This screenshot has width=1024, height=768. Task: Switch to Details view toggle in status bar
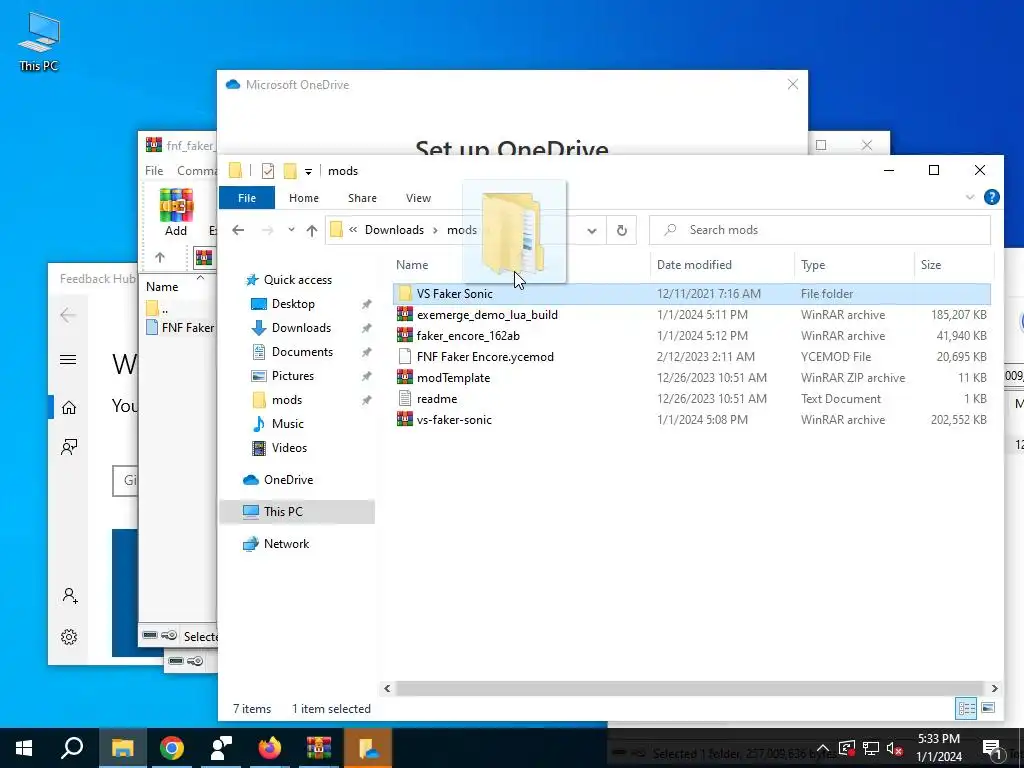(x=966, y=709)
